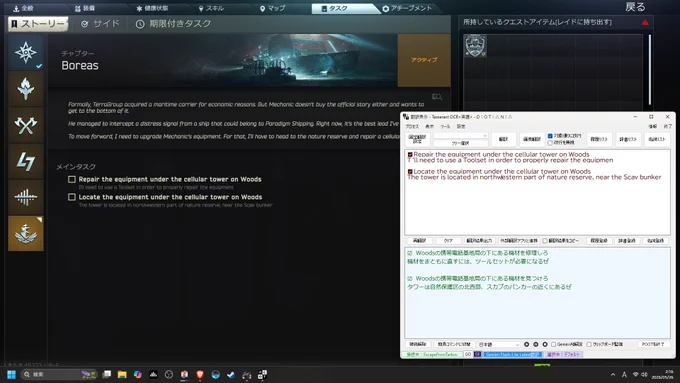Open the OBS Studio taskbar icon
This screenshot has height=383, width=680.
(169, 375)
